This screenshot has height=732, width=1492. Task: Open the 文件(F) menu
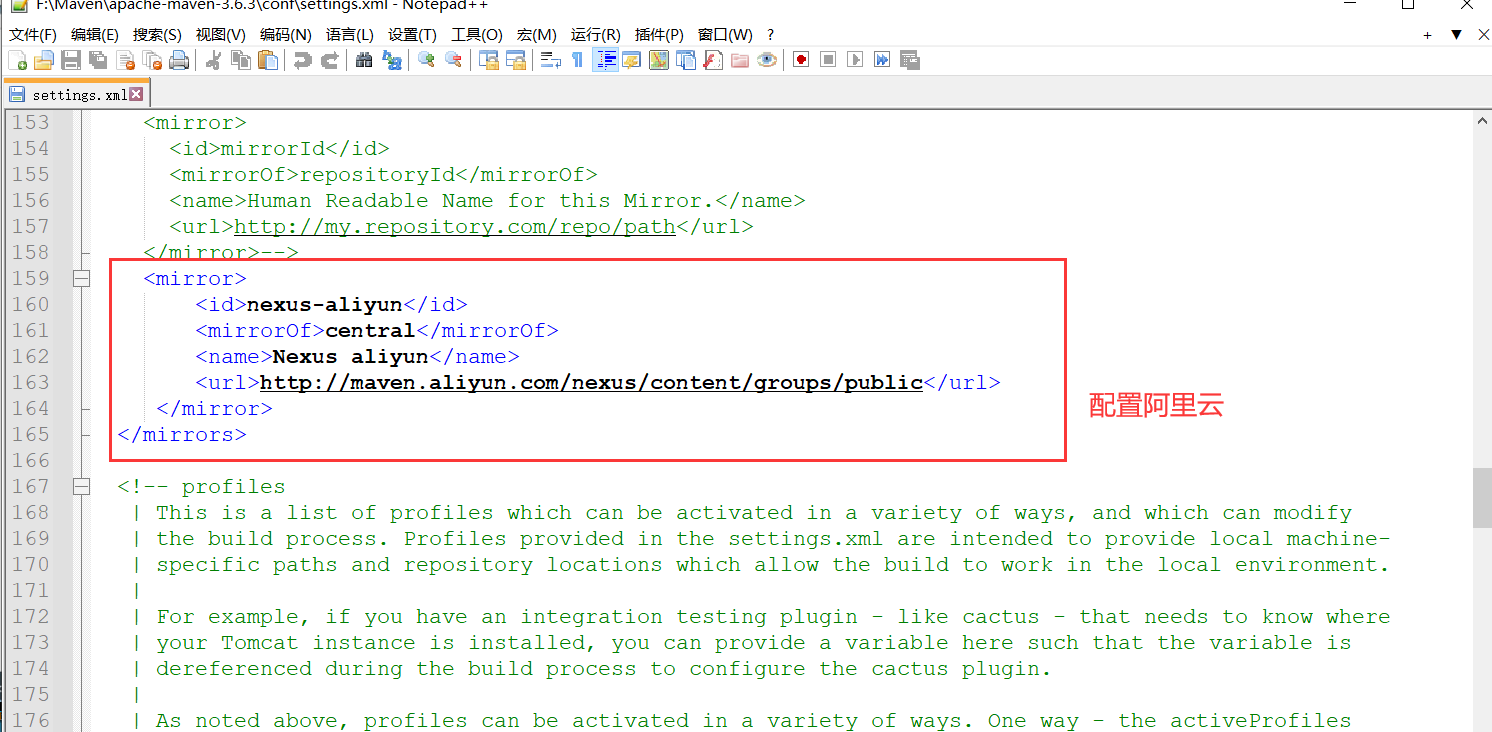(x=33, y=35)
